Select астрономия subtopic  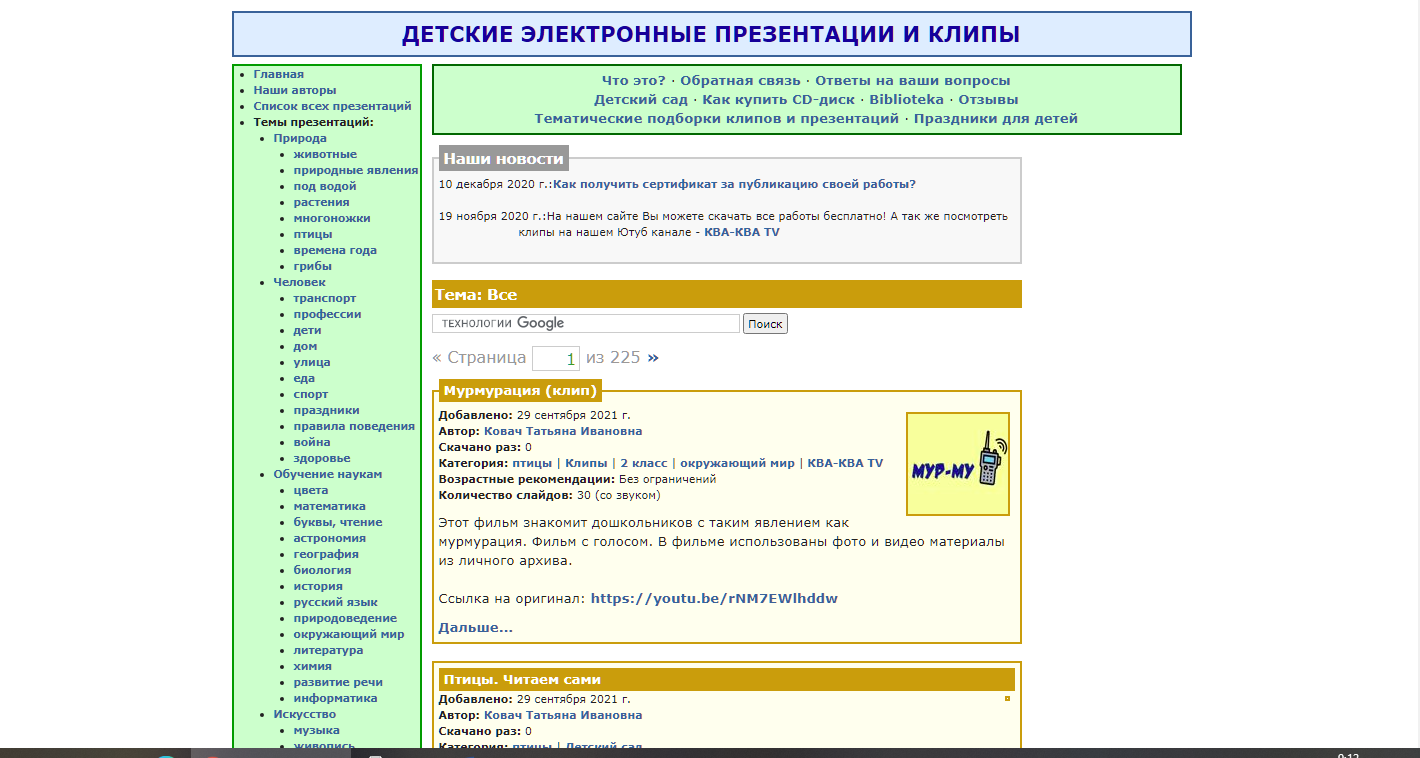point(330,538)
